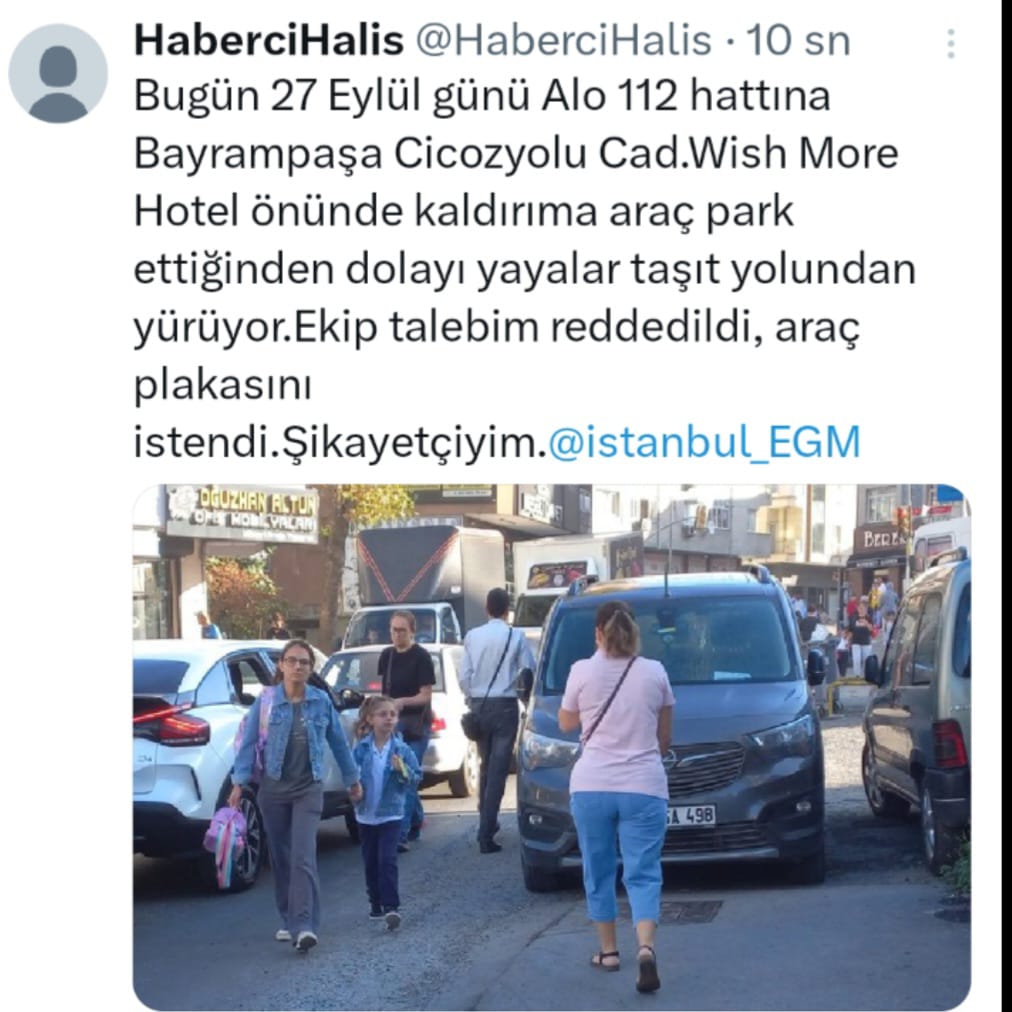Click the pink striped backpack in photo
This screenshot has width=1012, height=1012.
pyautogui.click(x=227, y=844)
